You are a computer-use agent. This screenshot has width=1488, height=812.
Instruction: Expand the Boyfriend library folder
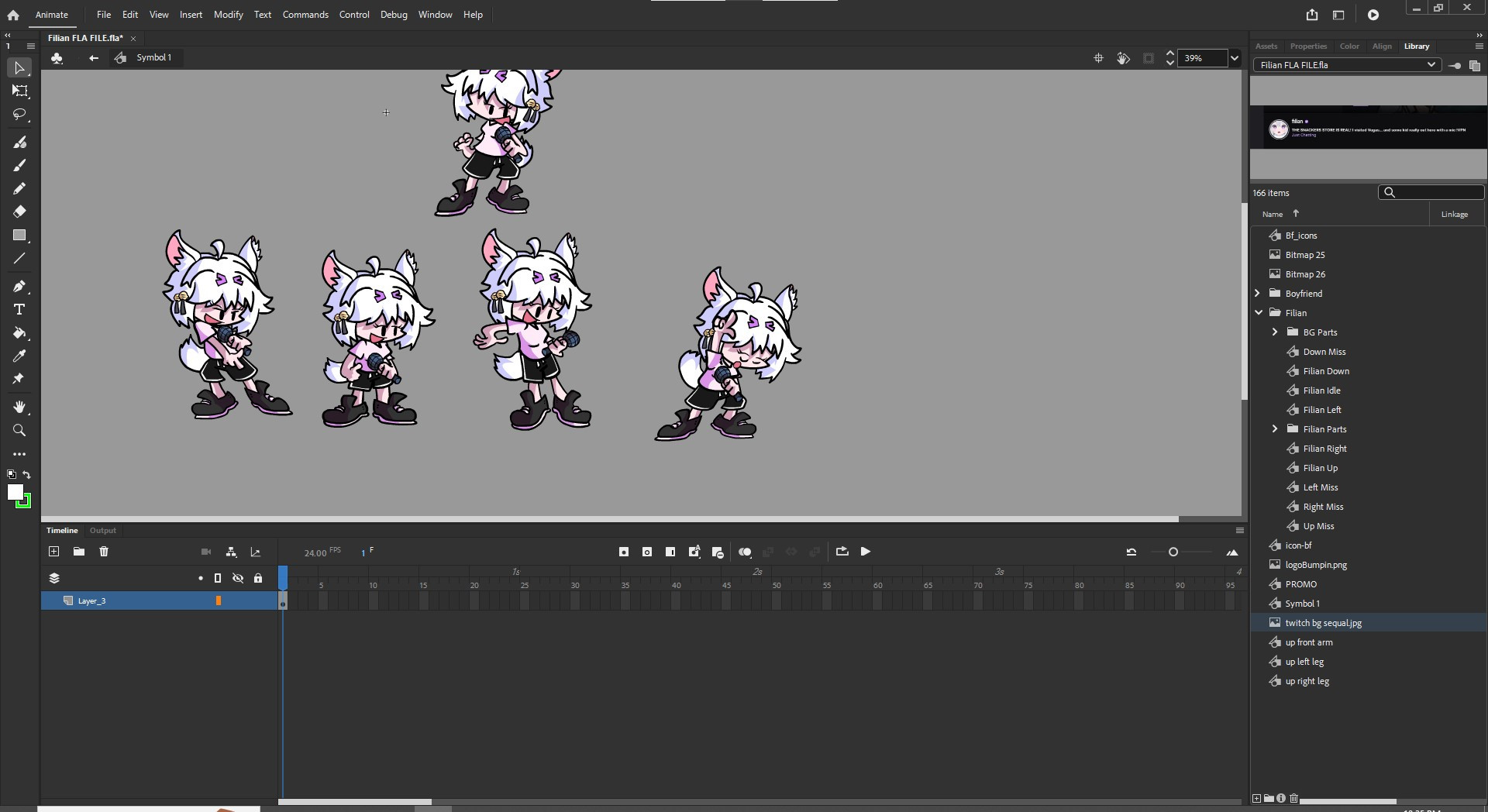pyautogui.click(x=1259, y=293)
